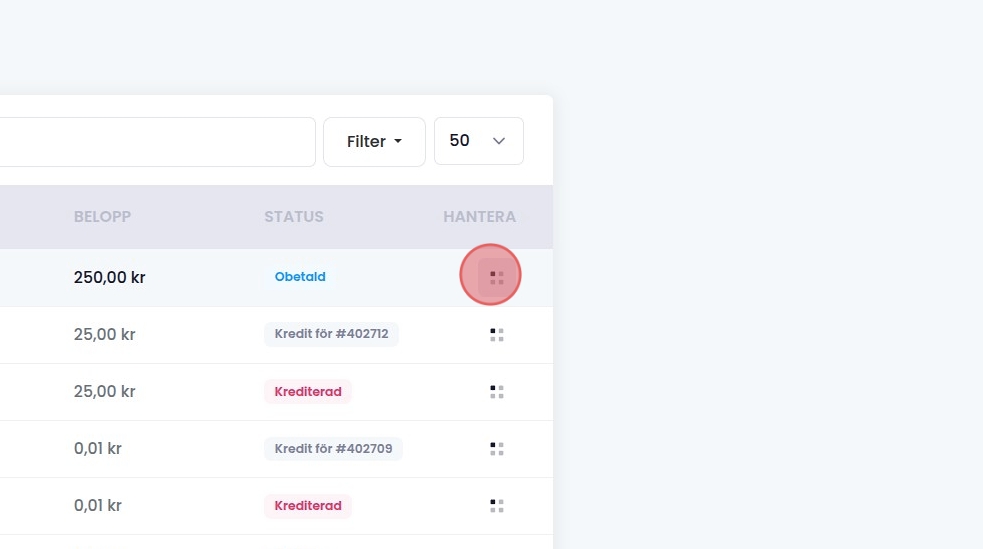Select the Kredit för #402712 status badge
This screenshot has height=549, width=983.
pyautogui.click(x=331, y=334)
